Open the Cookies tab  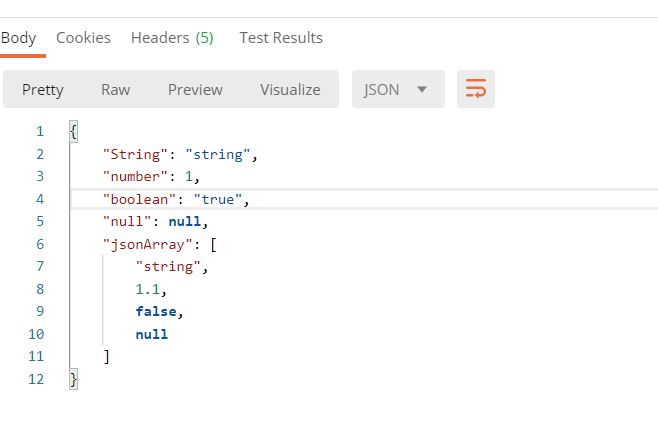(84, 38)
